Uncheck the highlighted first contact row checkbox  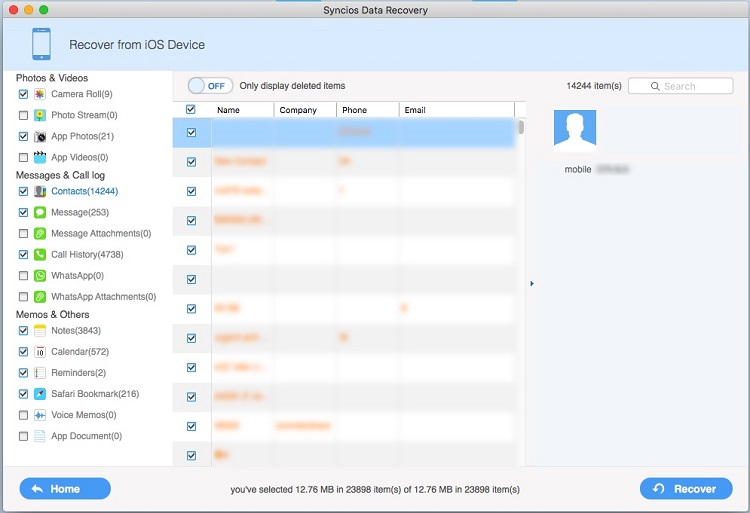coord(191,132)
